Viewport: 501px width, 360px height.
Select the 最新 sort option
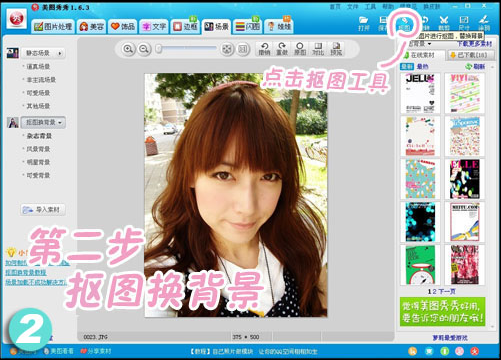coord(407,67)
